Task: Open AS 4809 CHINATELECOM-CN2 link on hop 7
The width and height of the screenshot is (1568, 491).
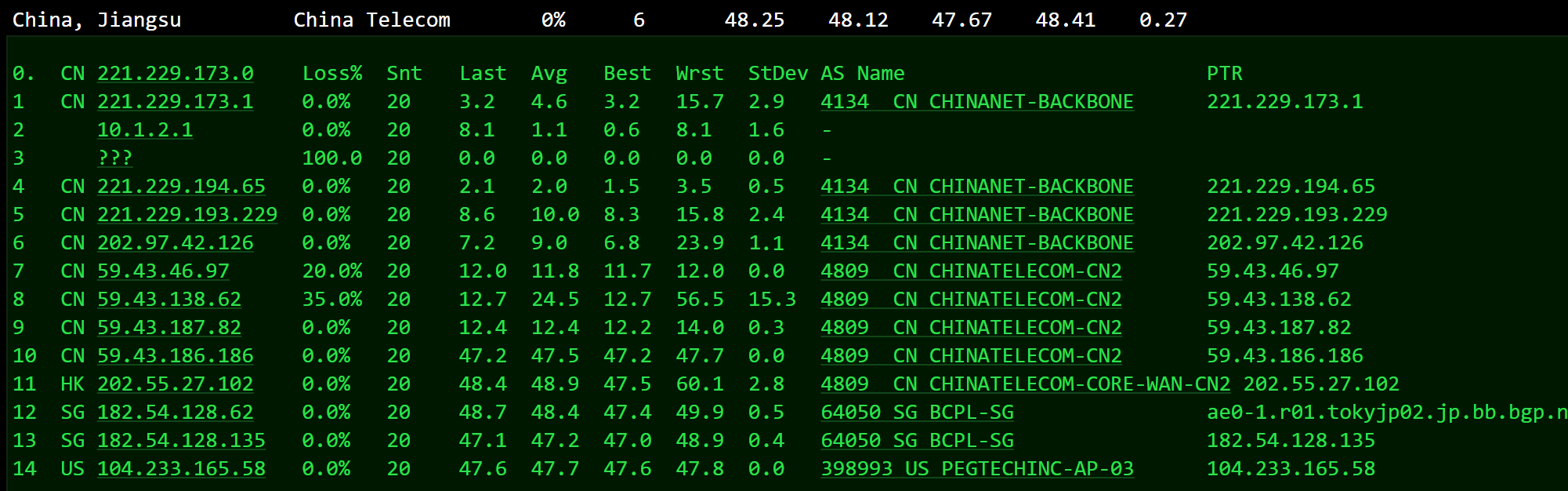Action: [x=972, y=271]
